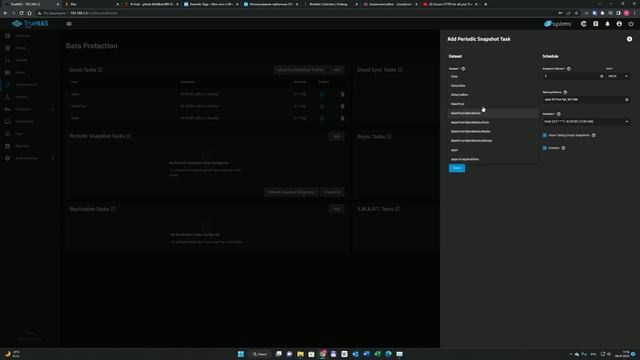Open Windows Start menu
Screen dimensions: 640x360
click(x=241, y=354)
